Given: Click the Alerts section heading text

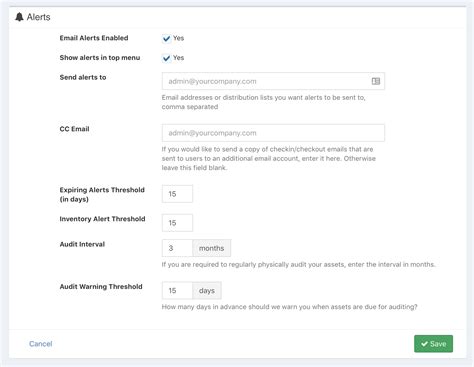Looking at the screenshot, I should 39,17.
